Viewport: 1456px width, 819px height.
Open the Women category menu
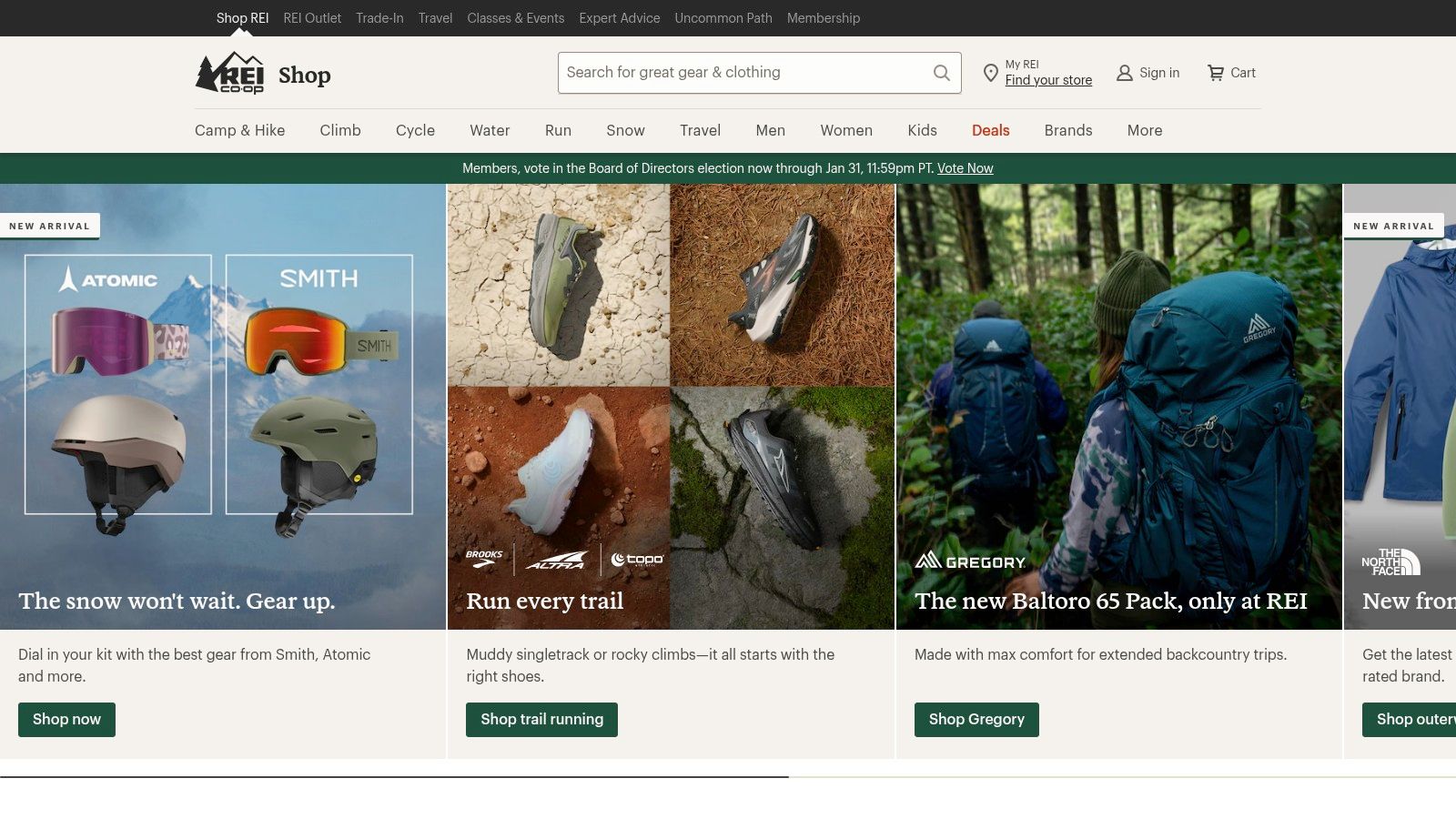(845, 130)
